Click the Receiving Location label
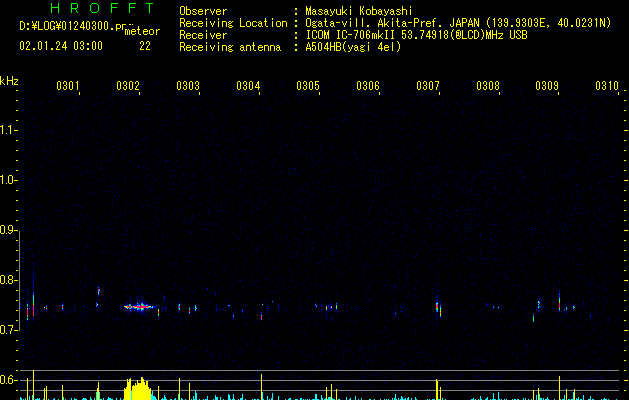The height and width of the screenshot is (400, 629). coord(233,23)
